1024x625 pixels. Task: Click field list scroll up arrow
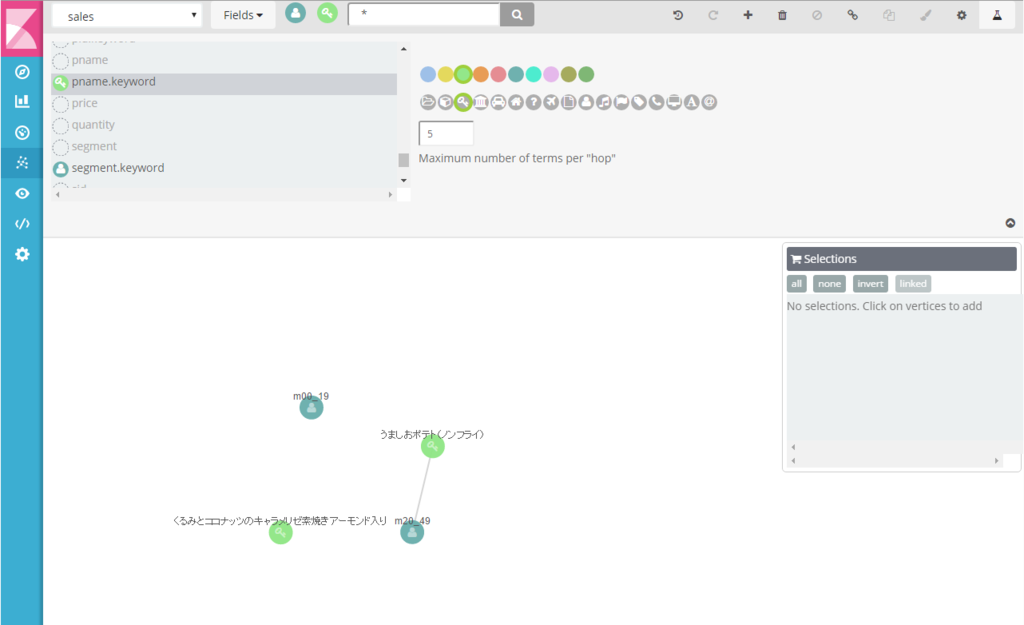[x=404, y=49]
